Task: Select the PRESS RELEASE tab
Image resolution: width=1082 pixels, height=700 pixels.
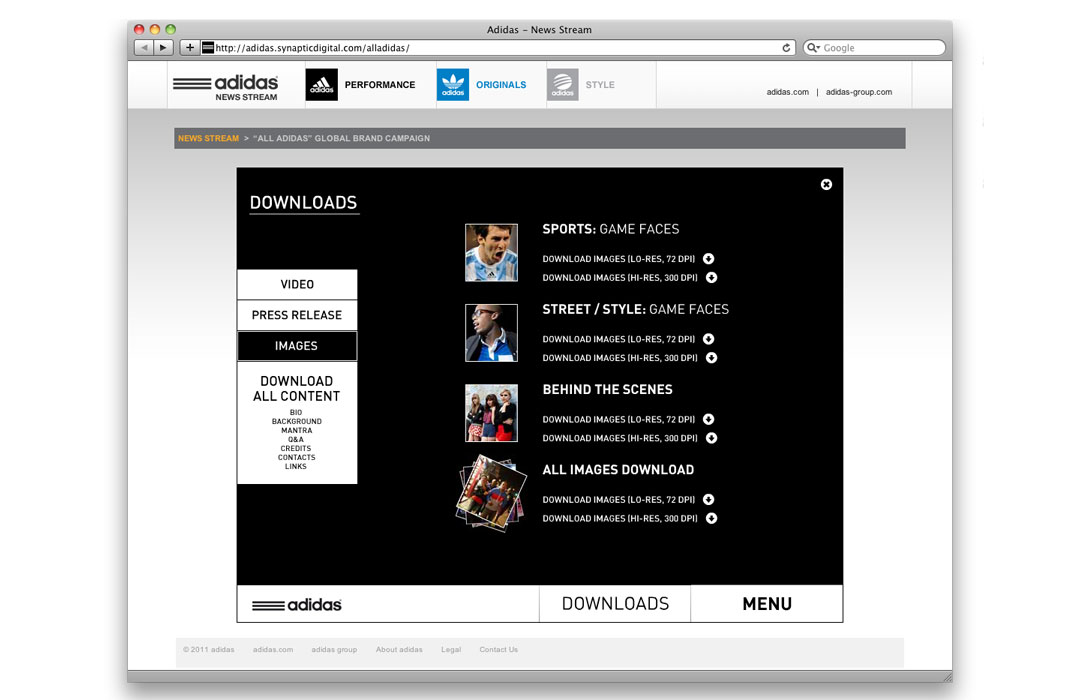Action: [x=297, y=315]
